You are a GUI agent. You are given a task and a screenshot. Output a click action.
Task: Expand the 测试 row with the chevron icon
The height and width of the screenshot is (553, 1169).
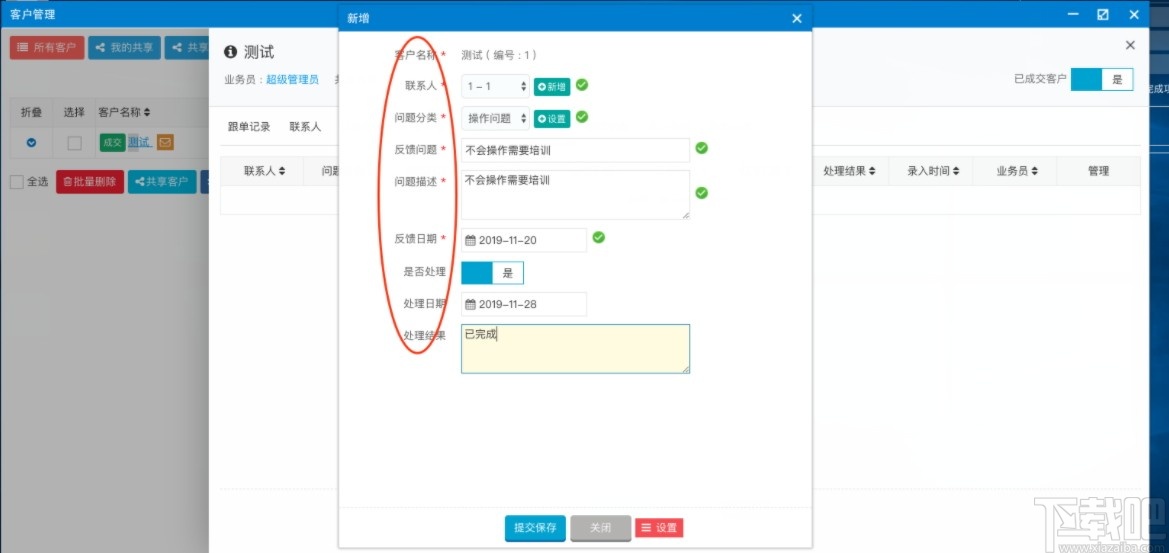(x=31, y=142)
